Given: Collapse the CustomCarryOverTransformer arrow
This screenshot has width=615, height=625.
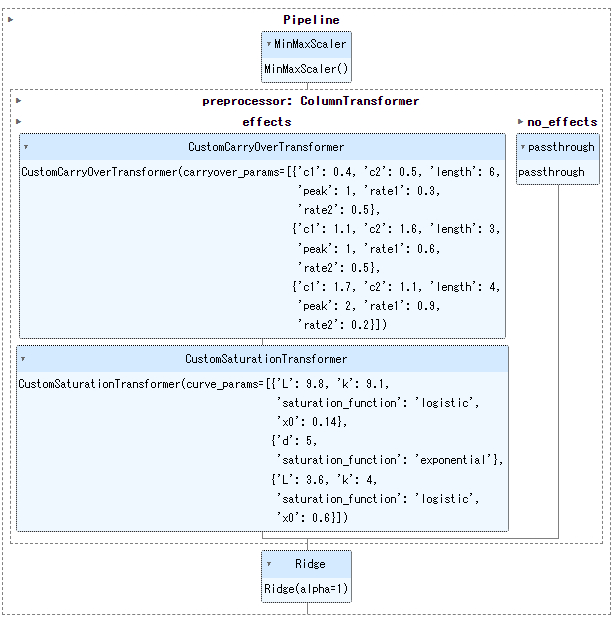Looking at the screenshot, I should [26, 147].
